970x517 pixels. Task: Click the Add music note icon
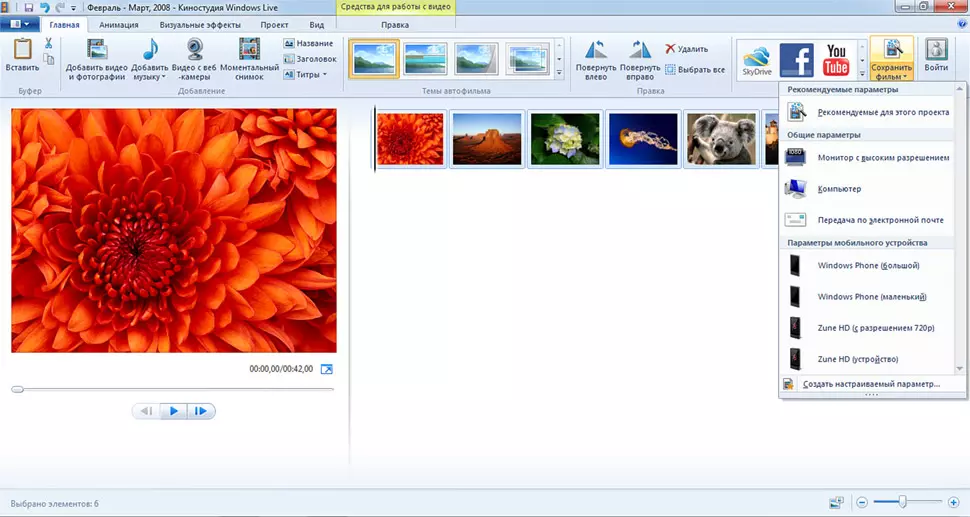pos(150,50)
